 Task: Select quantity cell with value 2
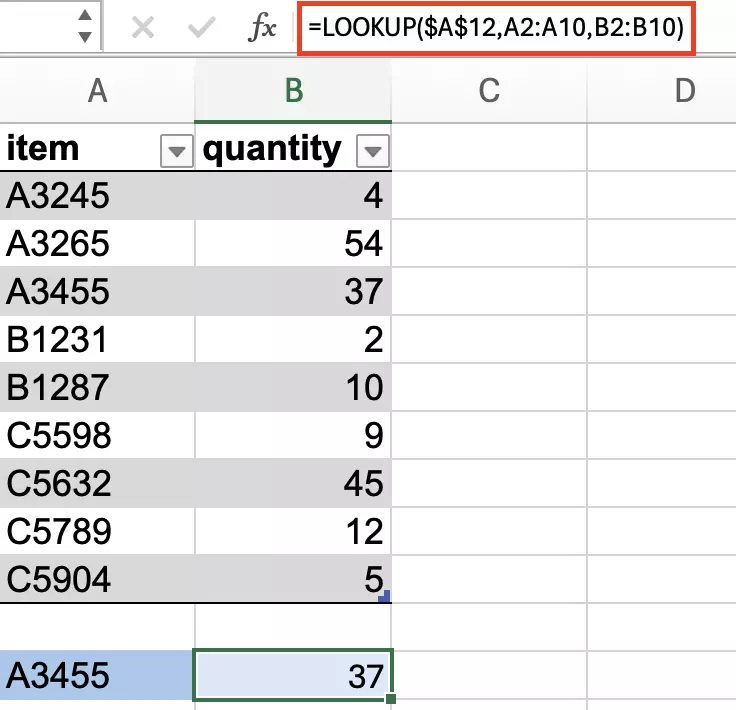tap(293, 339)
